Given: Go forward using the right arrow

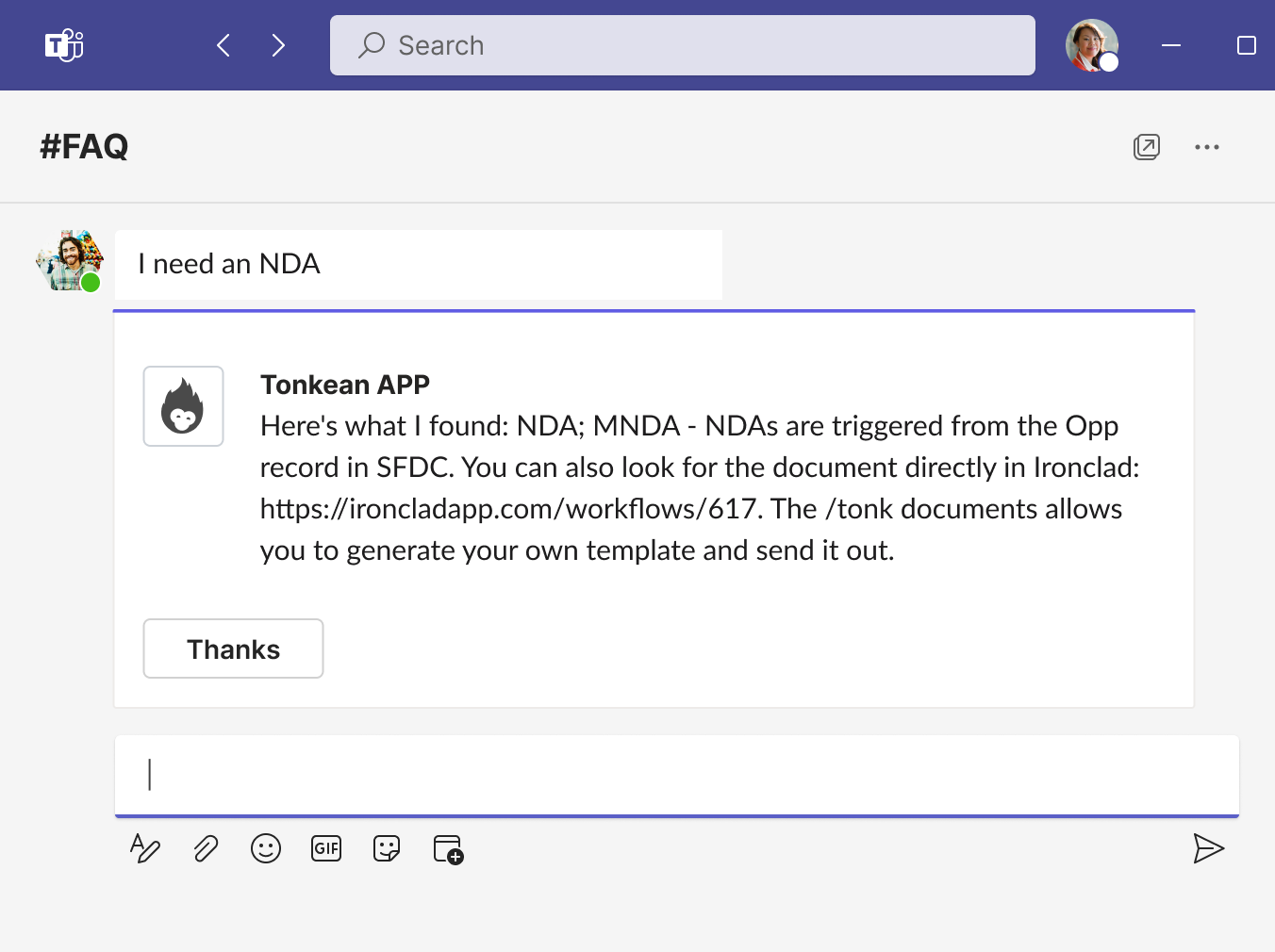Looking at the screenshot, I should (278, 45).
